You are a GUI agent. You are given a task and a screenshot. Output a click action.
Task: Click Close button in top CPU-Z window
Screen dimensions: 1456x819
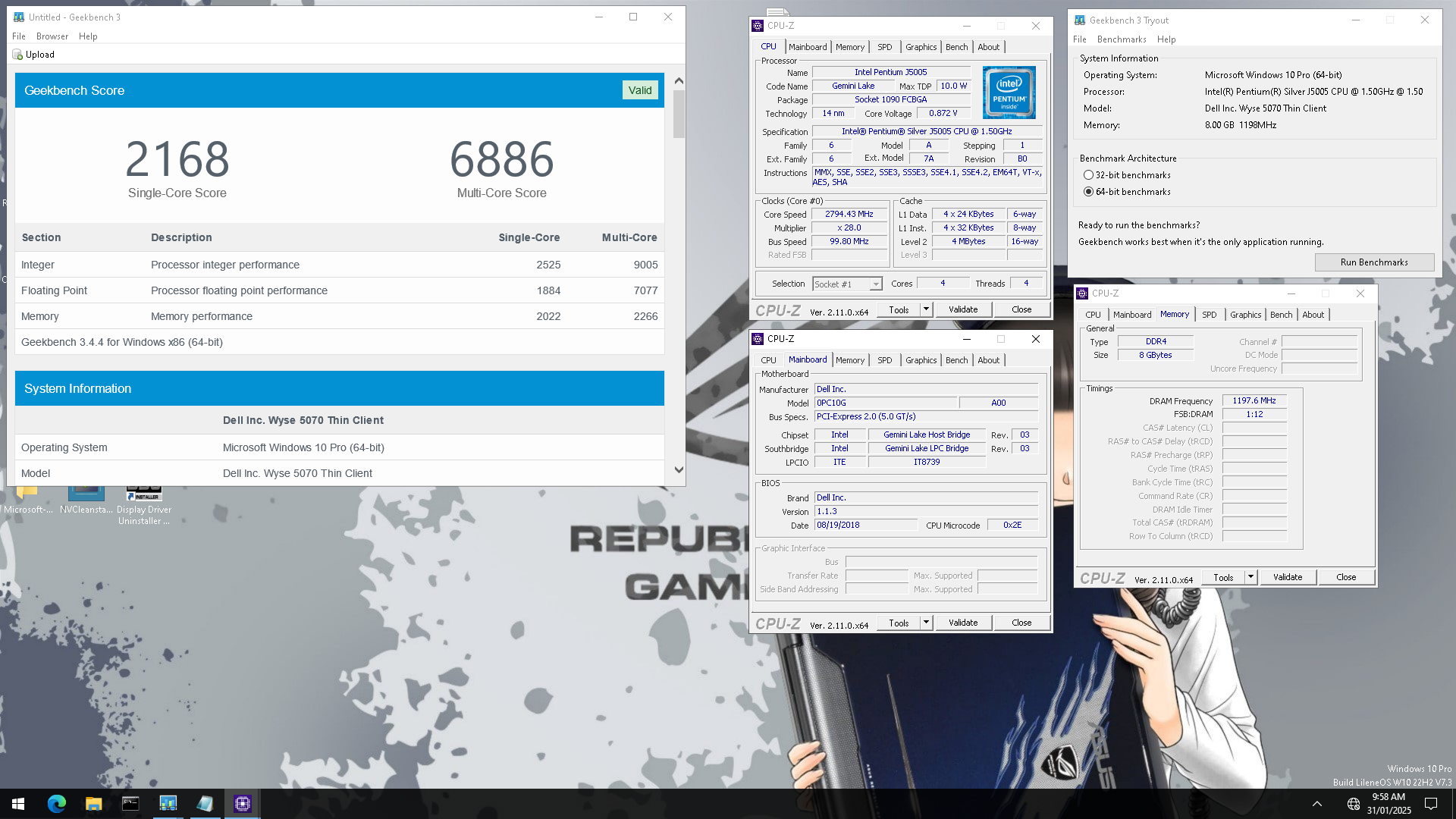point(1021,309)
